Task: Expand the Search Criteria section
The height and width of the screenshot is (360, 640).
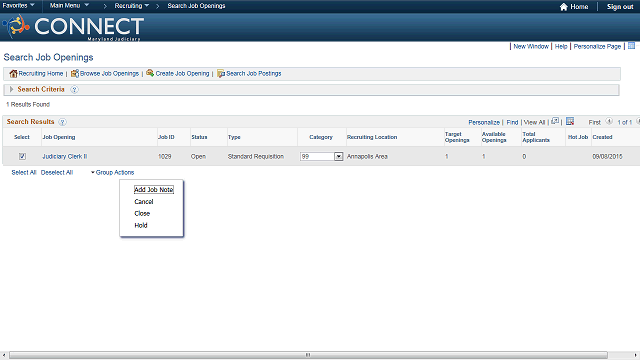Action: (11, 89)
